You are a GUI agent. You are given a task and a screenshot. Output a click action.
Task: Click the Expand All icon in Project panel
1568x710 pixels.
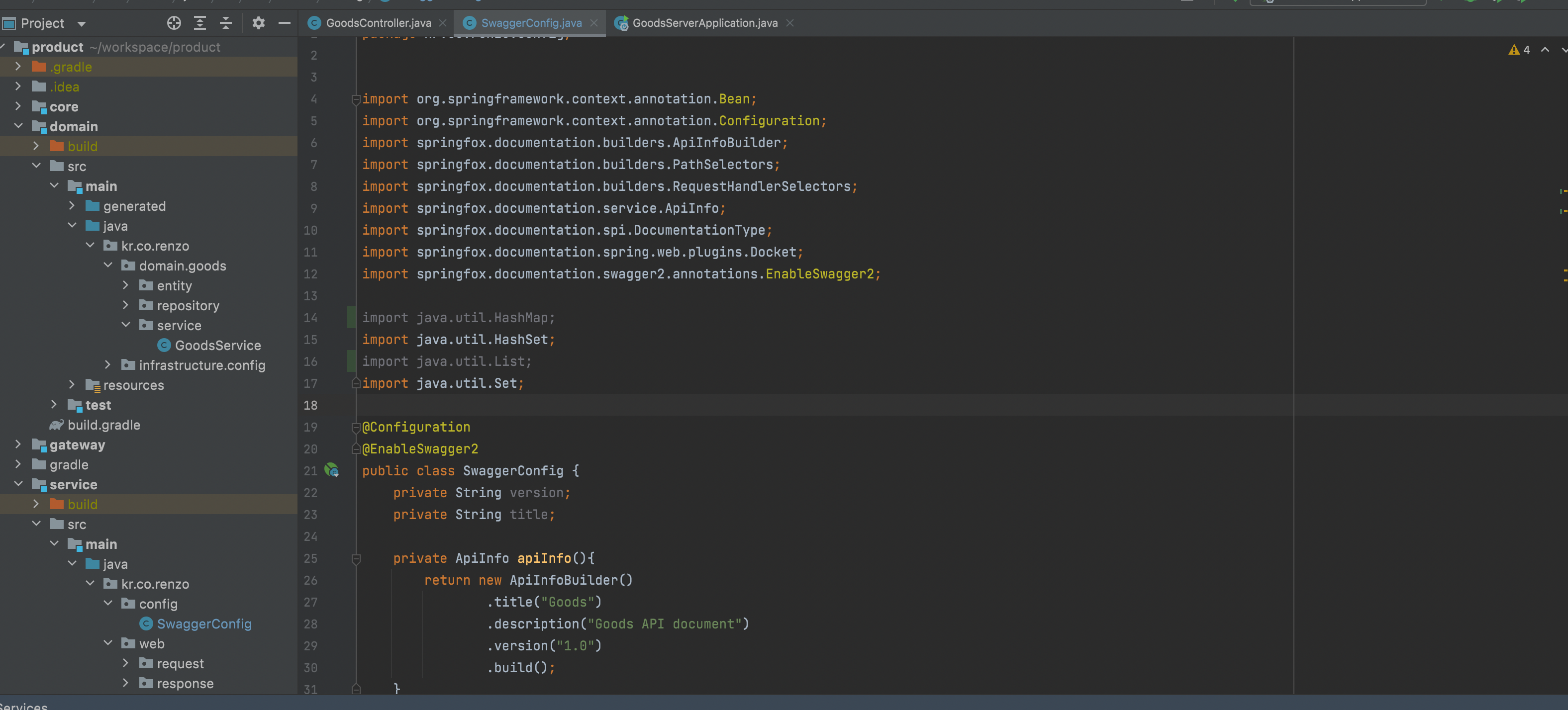click(199, 23)
